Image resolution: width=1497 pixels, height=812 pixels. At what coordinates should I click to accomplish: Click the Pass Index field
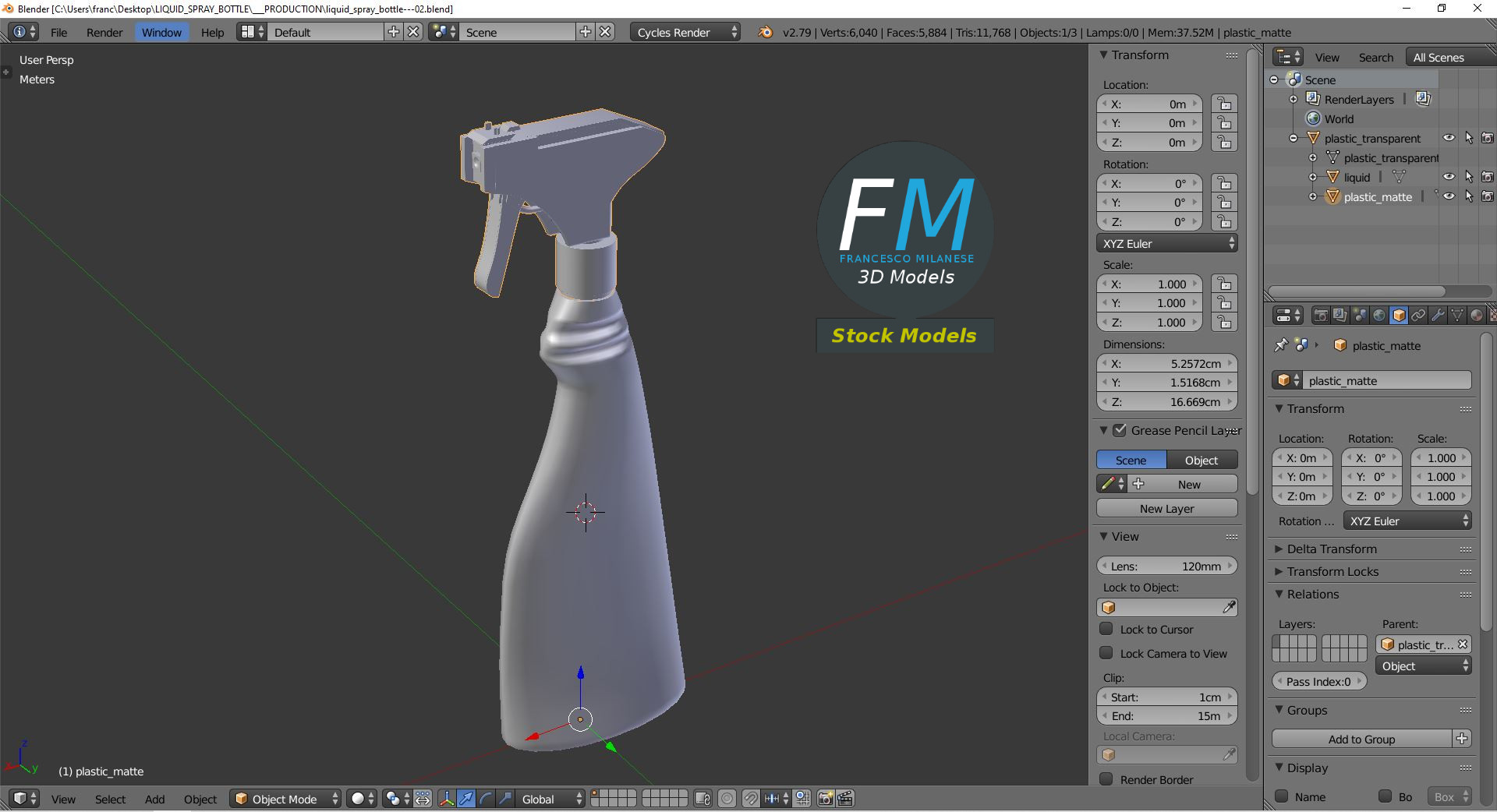point(1318,681)
